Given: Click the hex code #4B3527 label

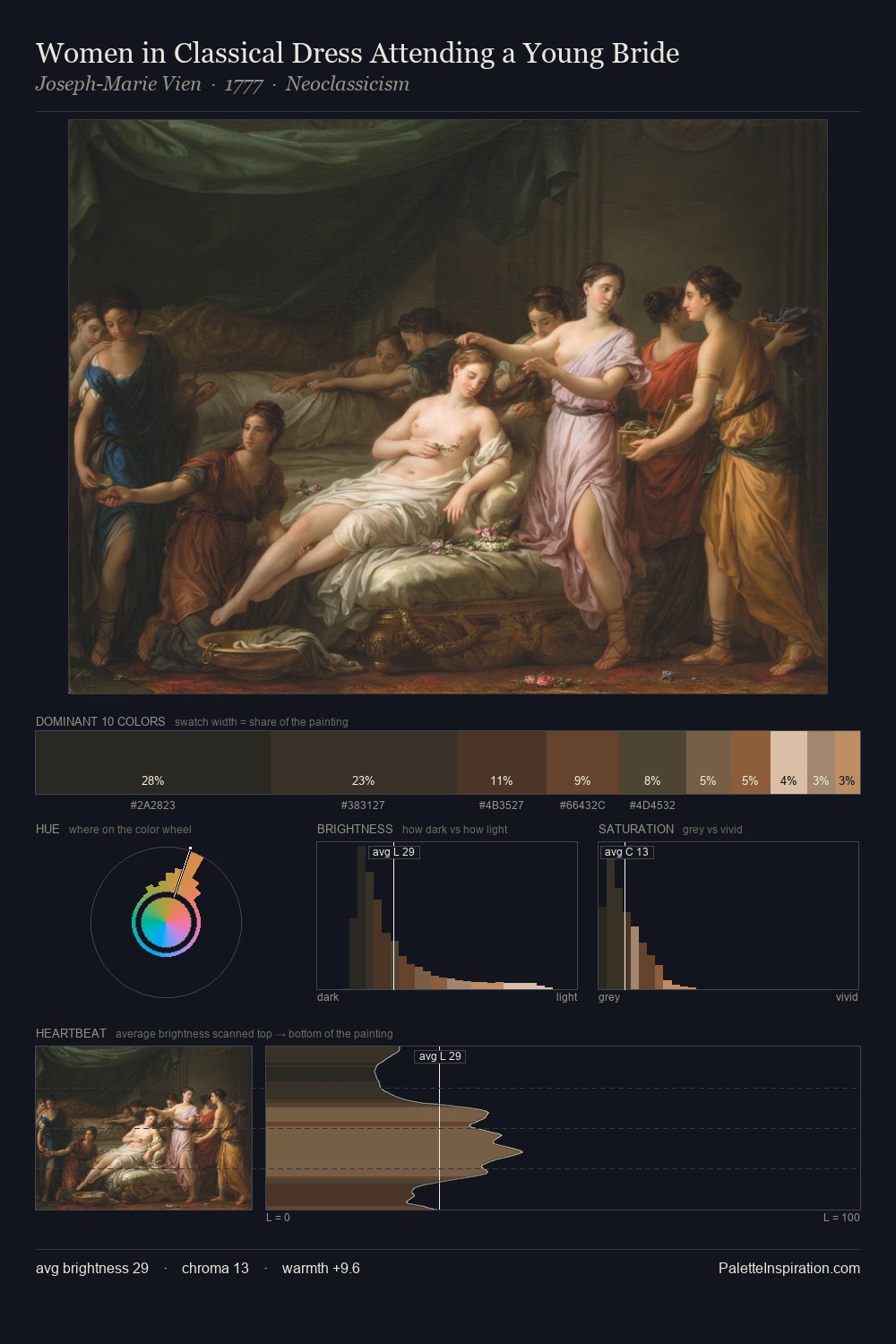Looking at the screenshot, I should point(502,805).
